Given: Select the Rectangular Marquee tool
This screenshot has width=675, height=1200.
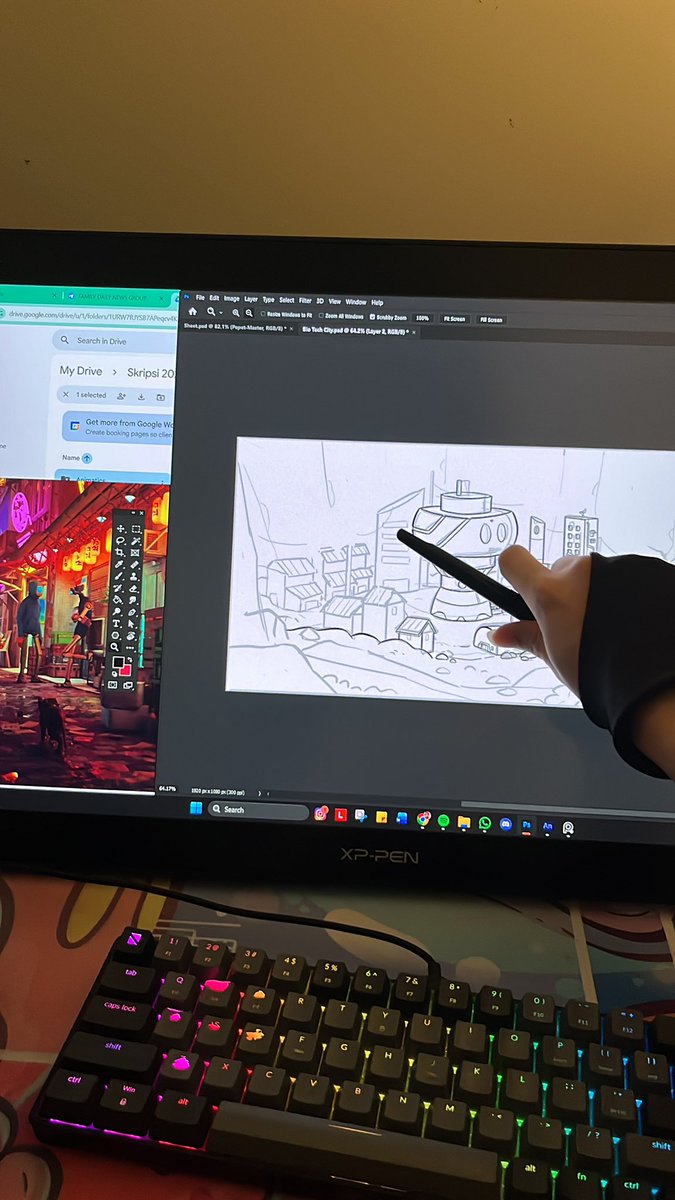Looking at the screenshot, I should (x=136, y=529).
